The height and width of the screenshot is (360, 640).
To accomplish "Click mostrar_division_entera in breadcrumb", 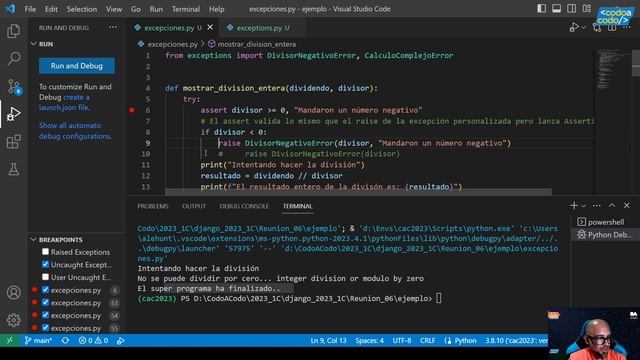I will click(x=256, y=44).
